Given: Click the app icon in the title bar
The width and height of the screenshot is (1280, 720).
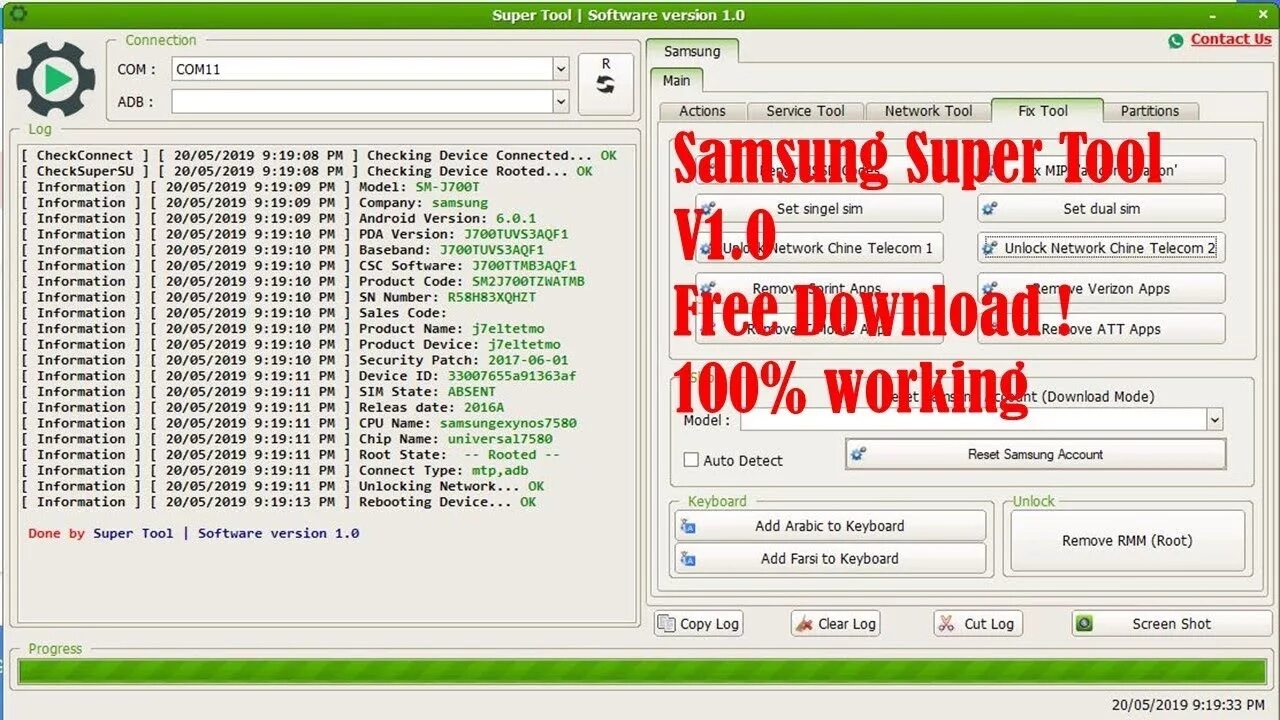Looking at the screenshot, I should pos(17,14).
